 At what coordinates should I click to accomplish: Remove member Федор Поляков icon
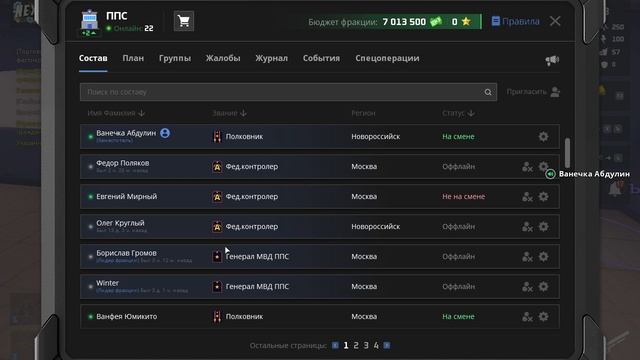[x=527, y=167]
